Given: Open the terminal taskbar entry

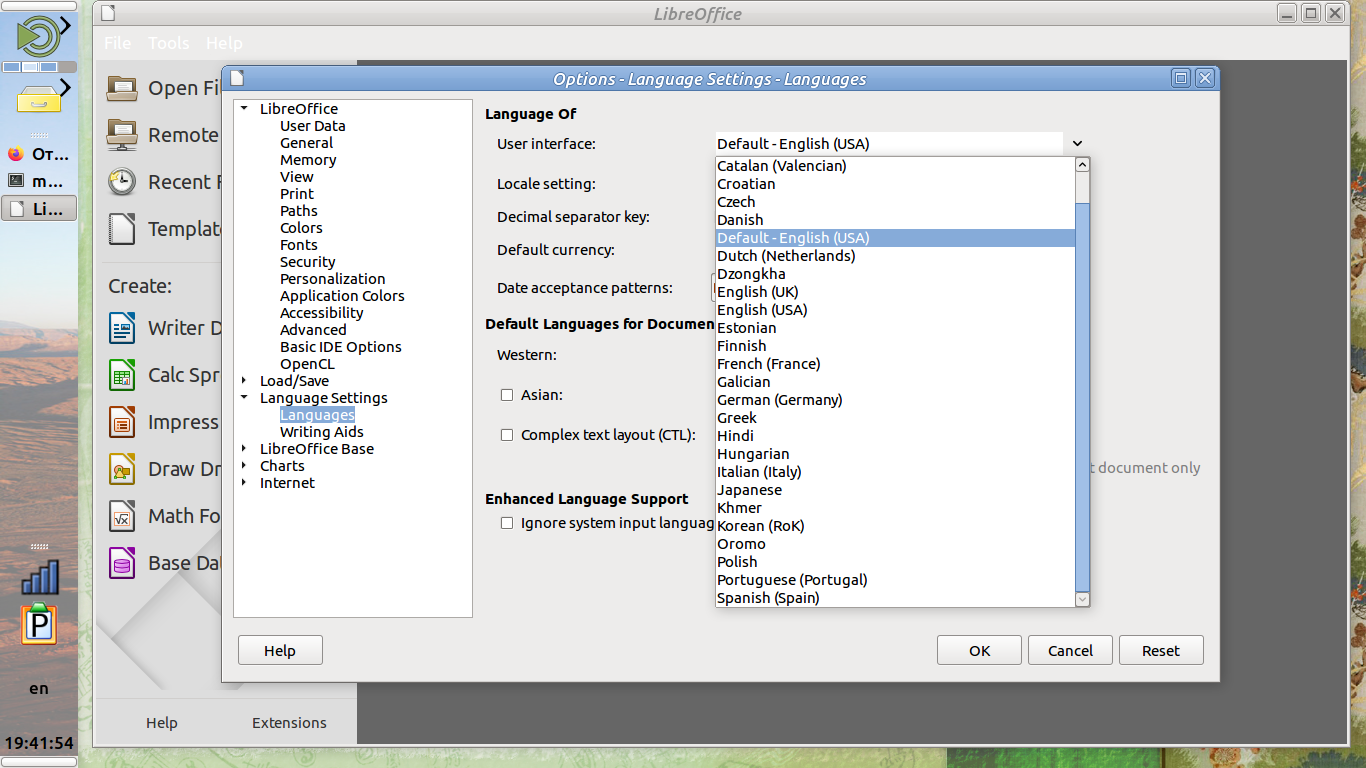Looking at the screenshot, I should pyautogui.click(x=39, y=181).
